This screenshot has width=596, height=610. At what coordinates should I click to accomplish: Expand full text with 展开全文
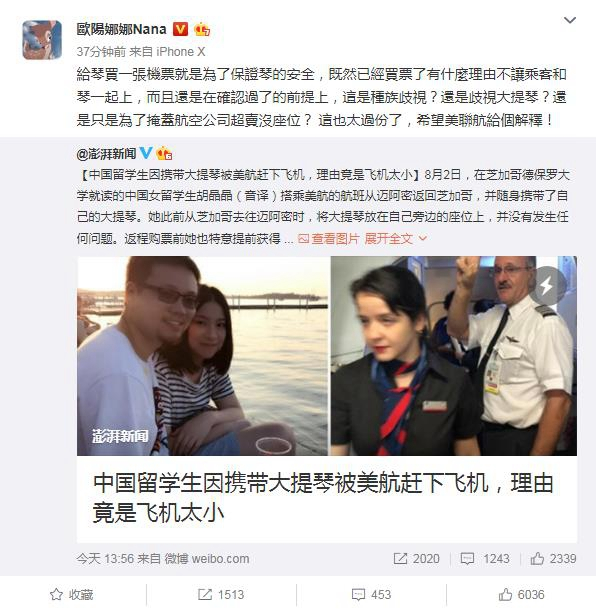[x=396, y=238]
